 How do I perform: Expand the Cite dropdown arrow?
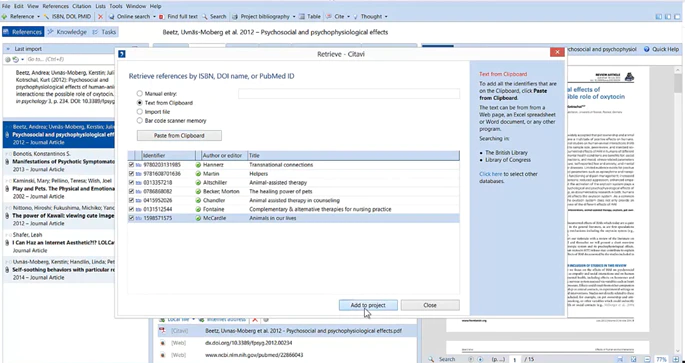(348, 17)
